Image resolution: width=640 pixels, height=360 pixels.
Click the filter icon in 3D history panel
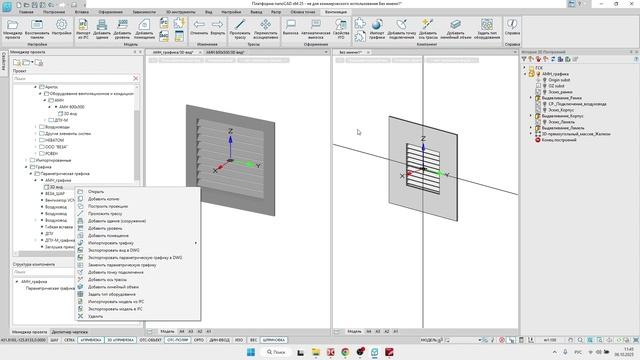click(x=524, y=59)
